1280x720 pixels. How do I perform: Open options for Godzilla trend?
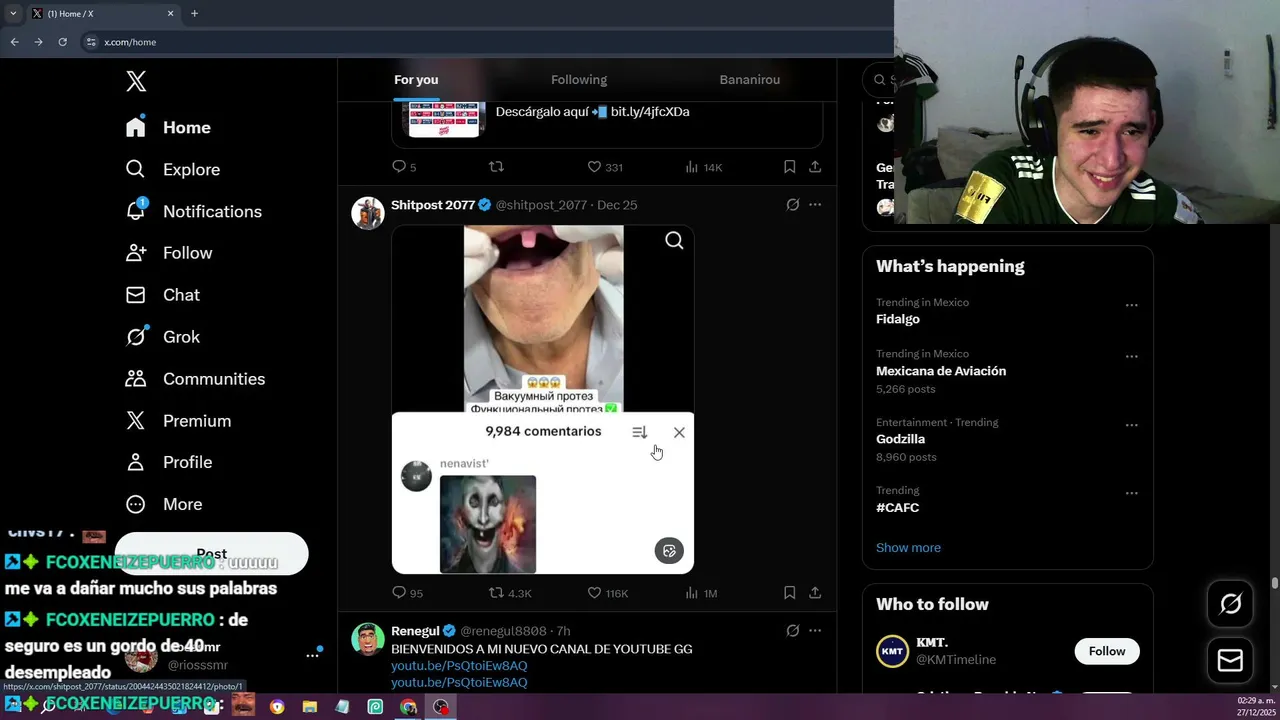pyautogui.click(x=1131, y=425)
